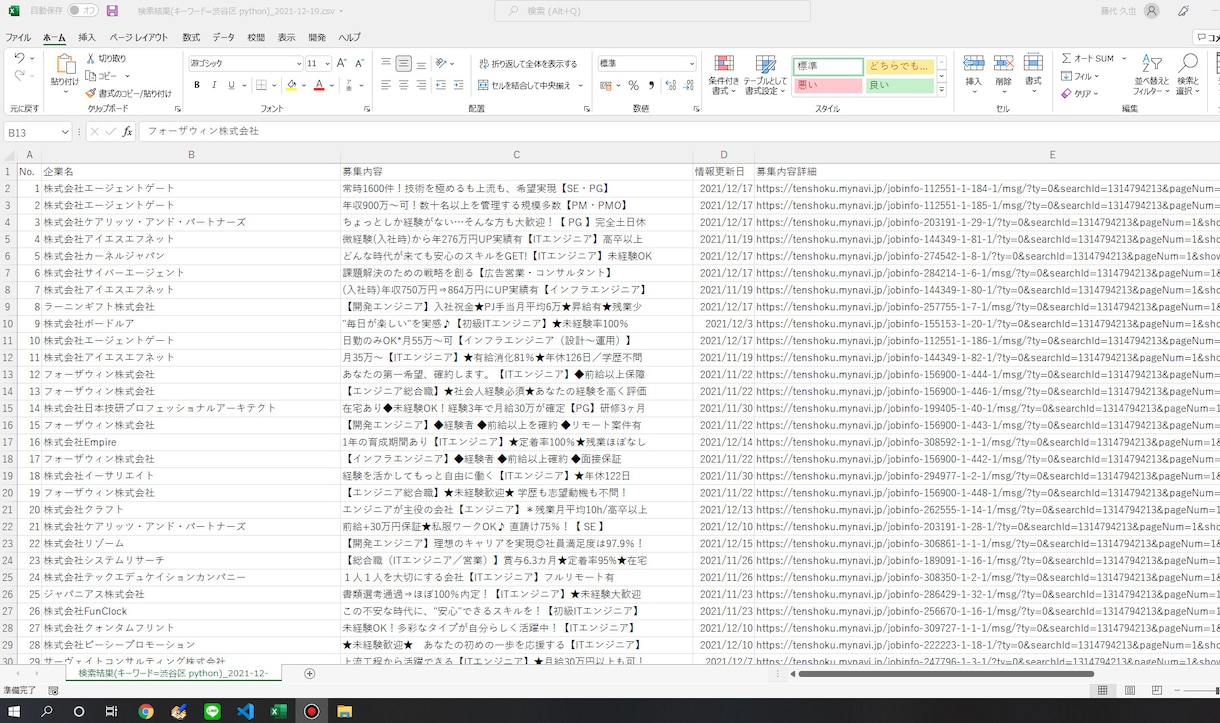Expand the number format dropdown
The width and height of the screenshot is (1220, 723).
691,63
